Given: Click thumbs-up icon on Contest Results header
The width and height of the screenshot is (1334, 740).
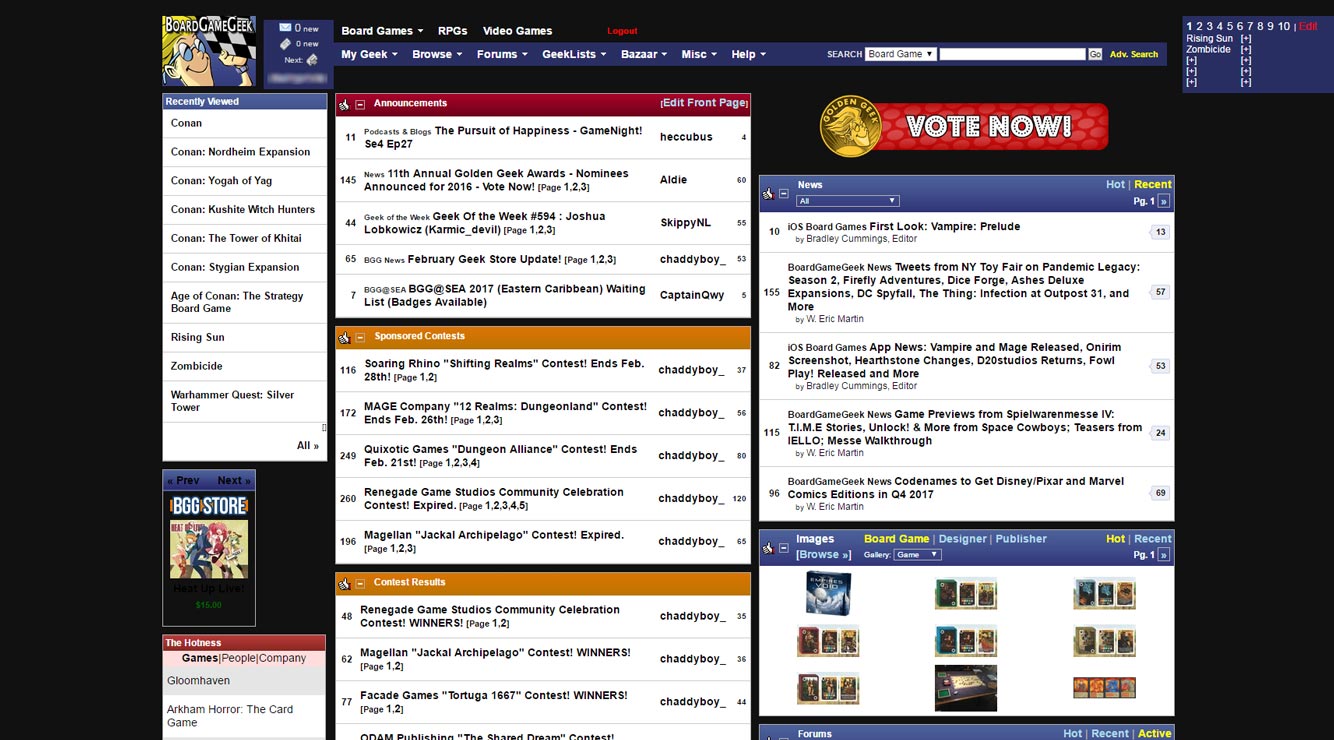Looking at the screenshot, I should tap(344, 583).
